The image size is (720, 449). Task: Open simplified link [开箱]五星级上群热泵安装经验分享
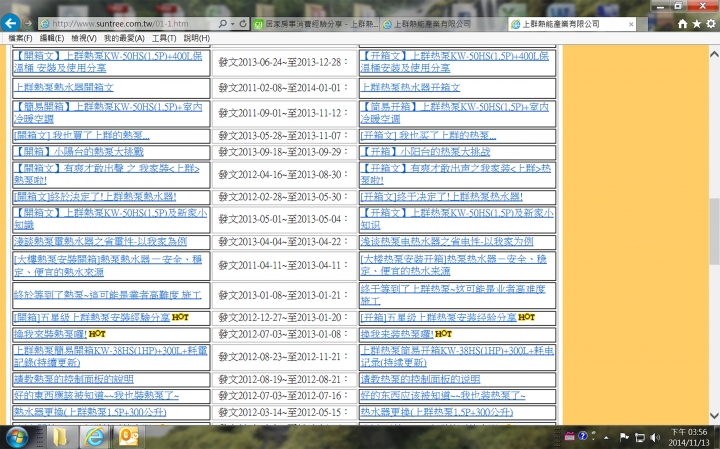pyautogui.click(x=439, y=317)
